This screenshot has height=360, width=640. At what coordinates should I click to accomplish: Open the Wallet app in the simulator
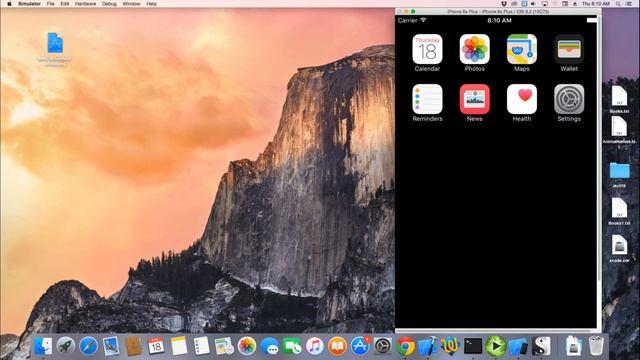point(569,49)
